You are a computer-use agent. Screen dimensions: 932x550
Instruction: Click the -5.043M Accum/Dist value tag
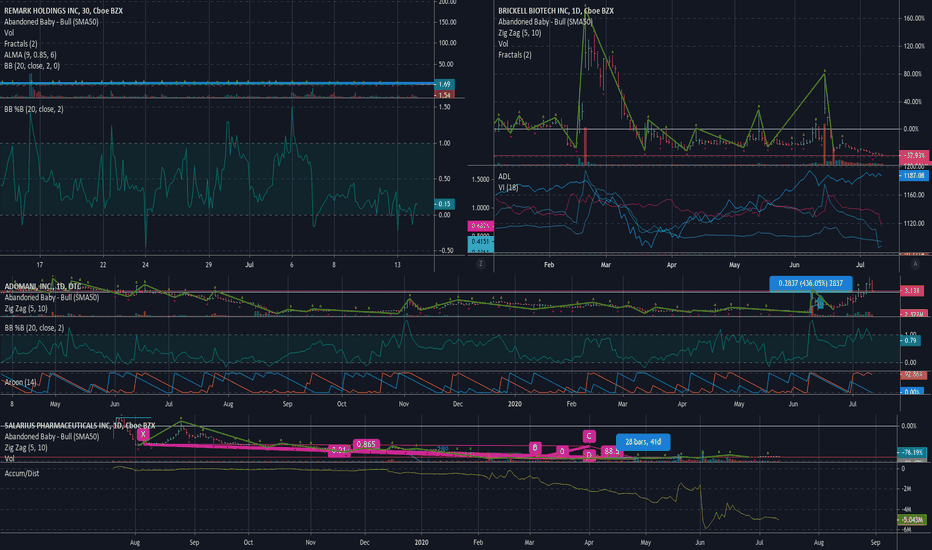pos(912,520)
